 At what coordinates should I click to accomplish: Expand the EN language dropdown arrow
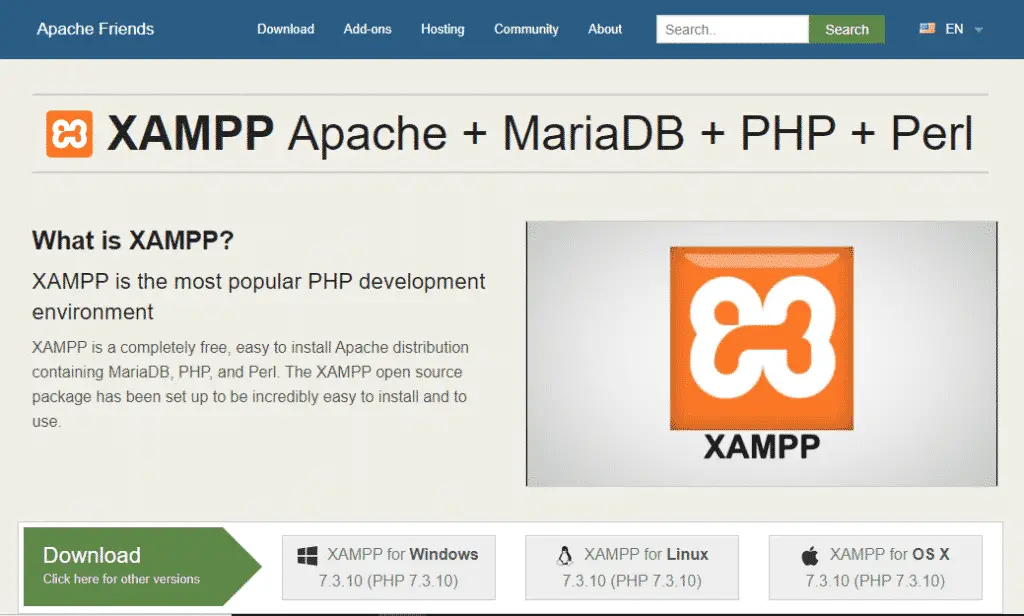(x=978, y=29)
